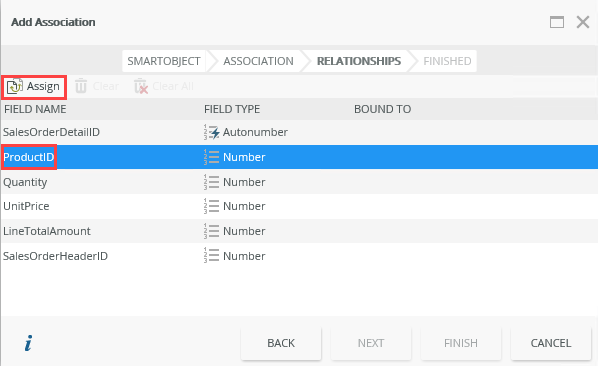The width and height of the screenshot is (598, 366).
Task: Select the SalesOrderDetailID field row
Action: click(299, 132)
